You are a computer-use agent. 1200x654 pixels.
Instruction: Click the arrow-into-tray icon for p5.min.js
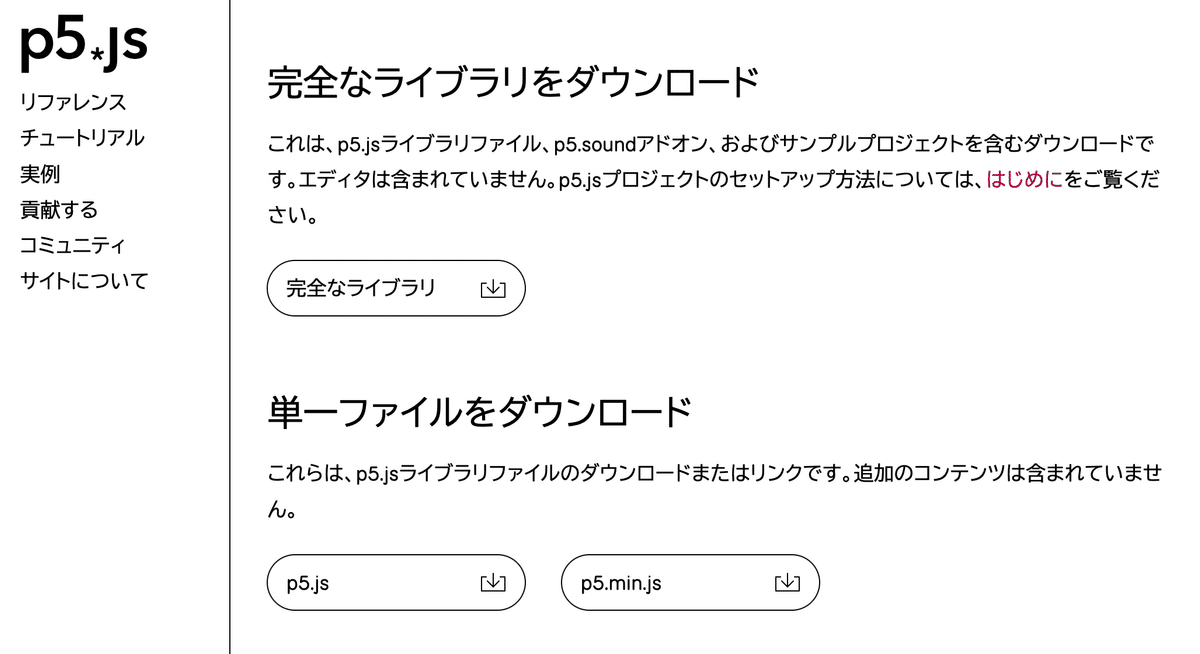pos(788,582)
